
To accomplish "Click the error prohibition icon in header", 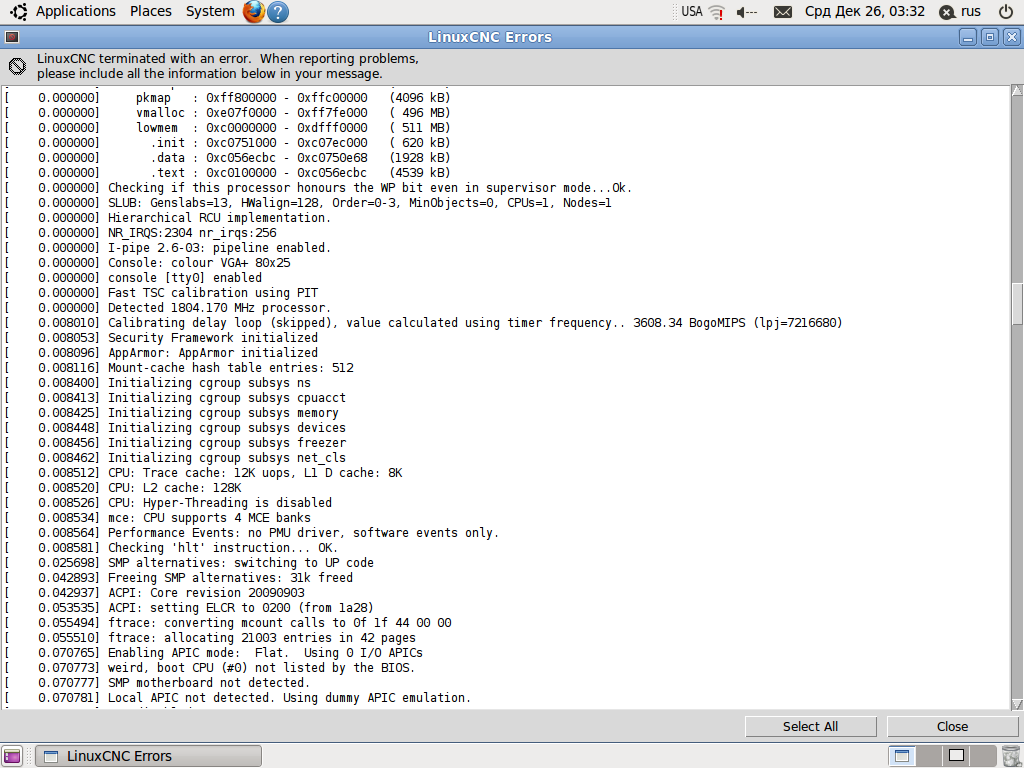I will 18,66.
